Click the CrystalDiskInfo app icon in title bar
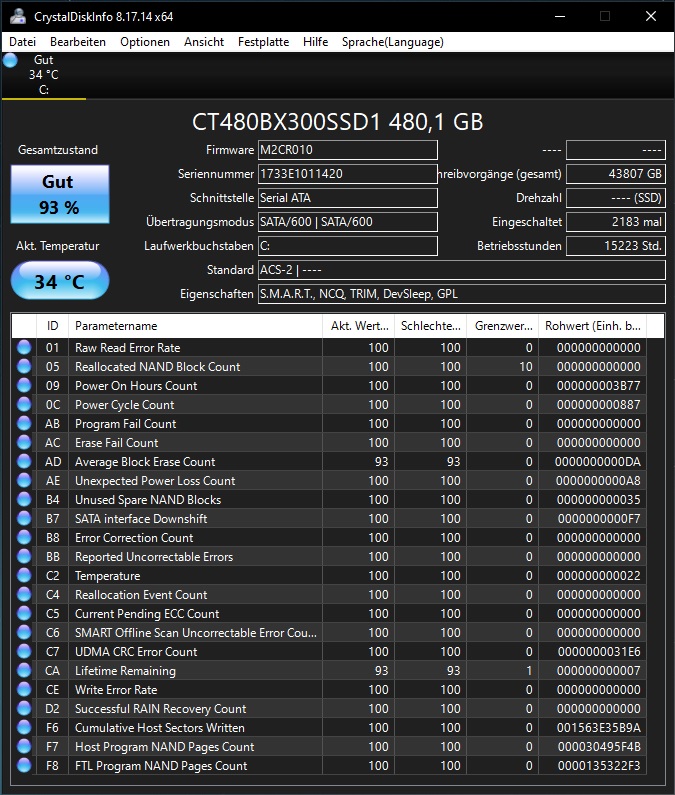Viewport: 675px width, 795px height. [x=18, y=16]
